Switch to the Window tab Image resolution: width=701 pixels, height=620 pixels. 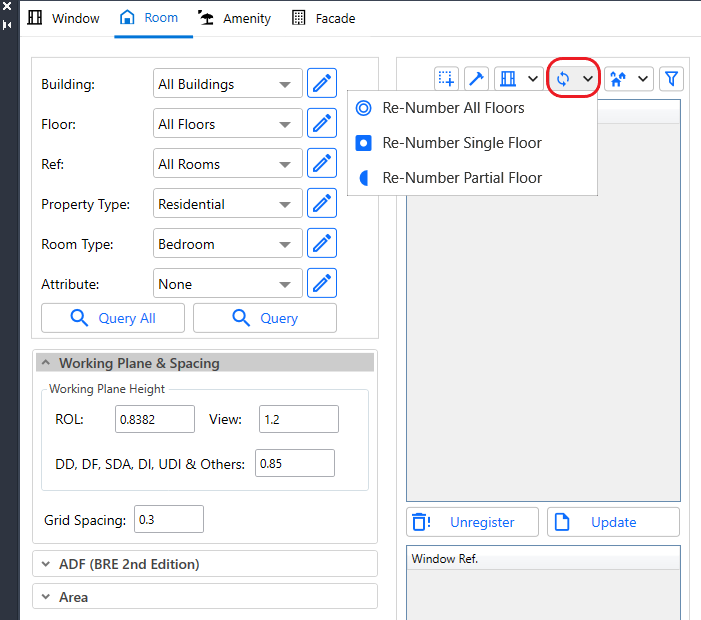[x=64, y=18]
